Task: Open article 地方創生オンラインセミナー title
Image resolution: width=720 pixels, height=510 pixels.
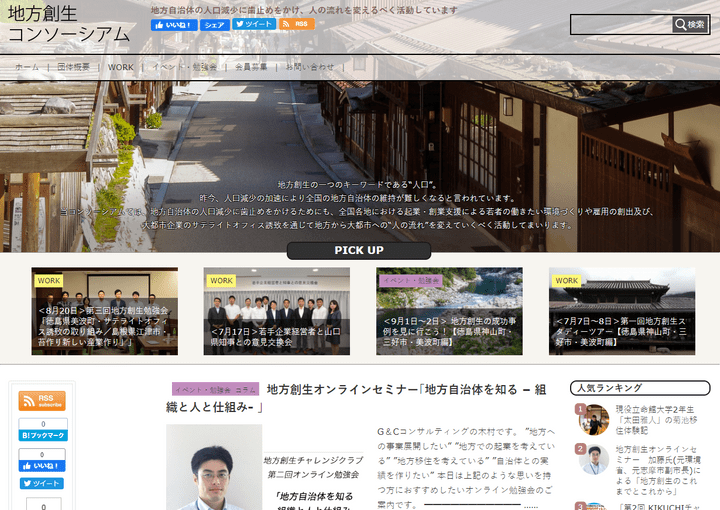Action: [356, 398]
